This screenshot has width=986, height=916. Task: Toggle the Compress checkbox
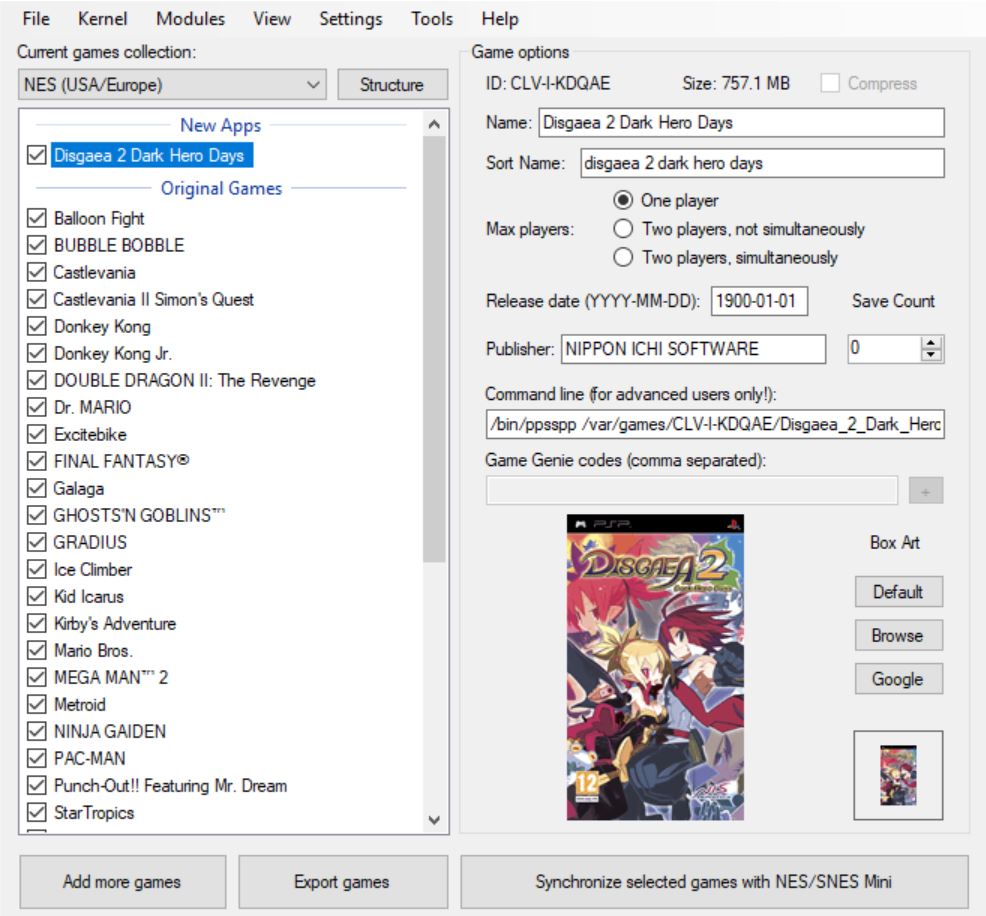coord(830,83)
